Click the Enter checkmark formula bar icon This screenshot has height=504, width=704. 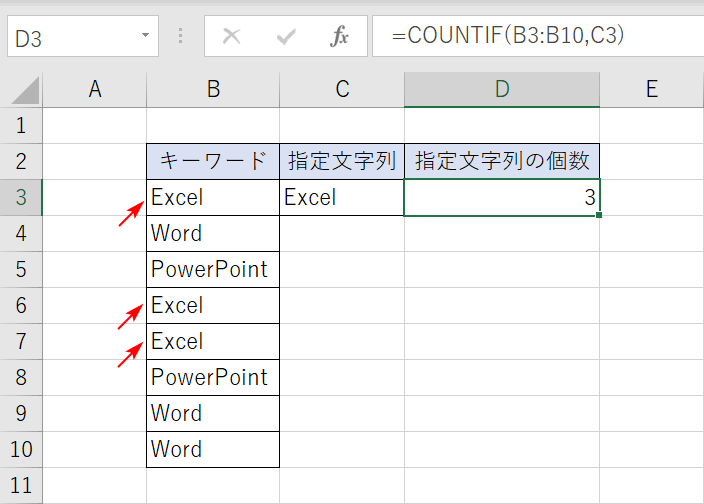click(x=286, y=36)
